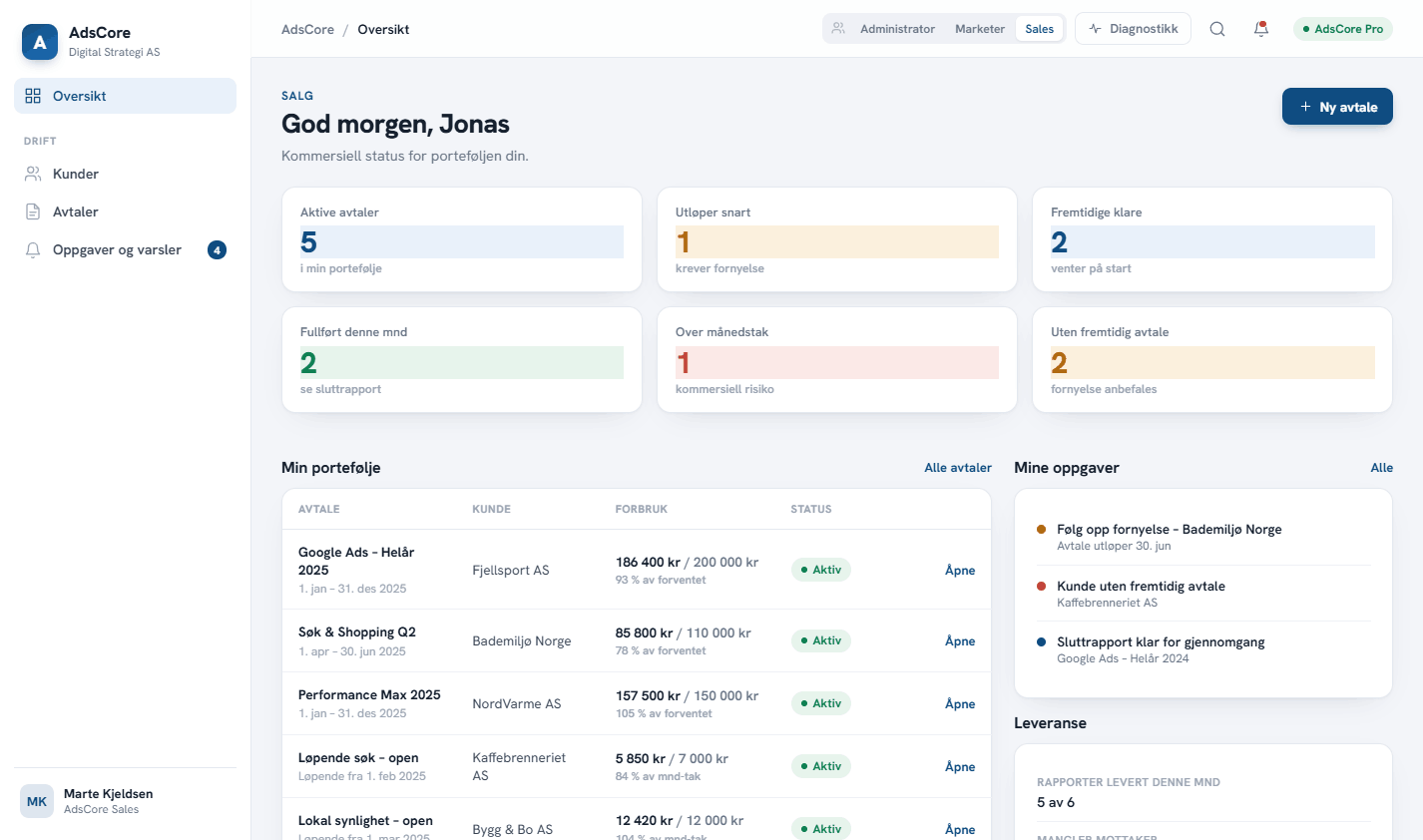Click customer NordVarme AS
Screen dimensions: 1423x840
point(517,704)
